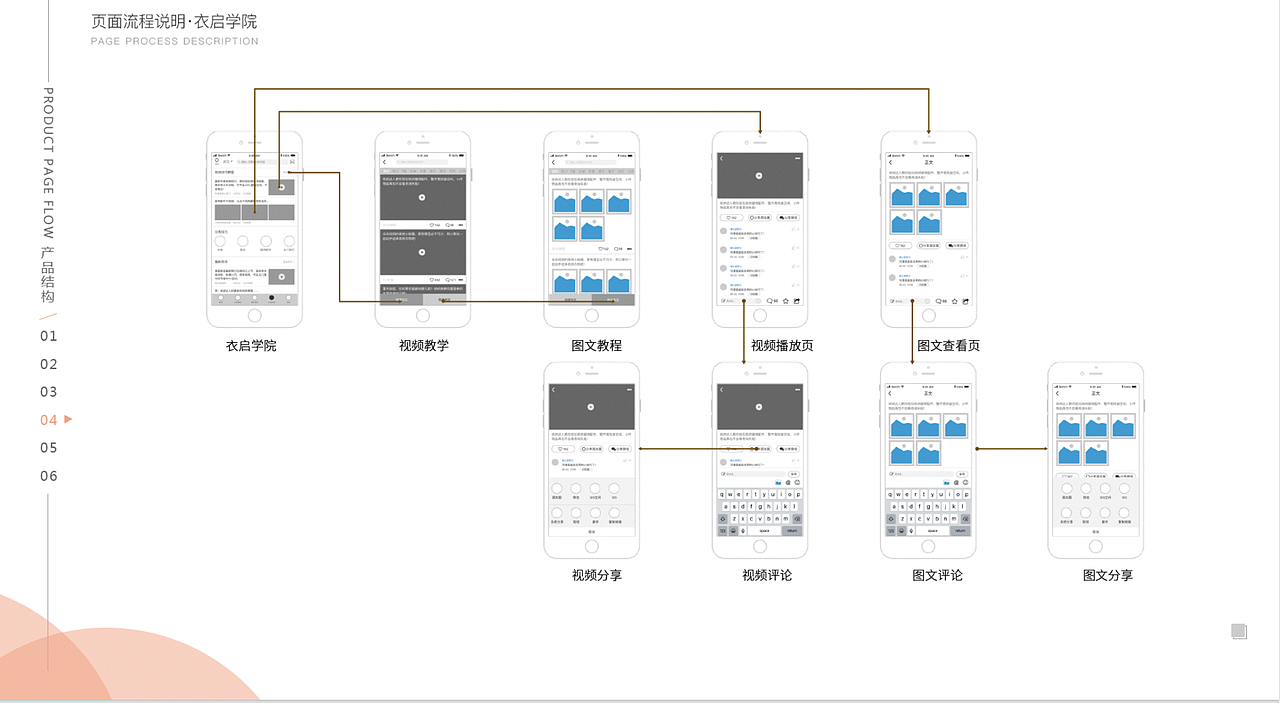Tap back chevron in 图文教程 phone
This screenshot has width=1280, height=703.
553,162
